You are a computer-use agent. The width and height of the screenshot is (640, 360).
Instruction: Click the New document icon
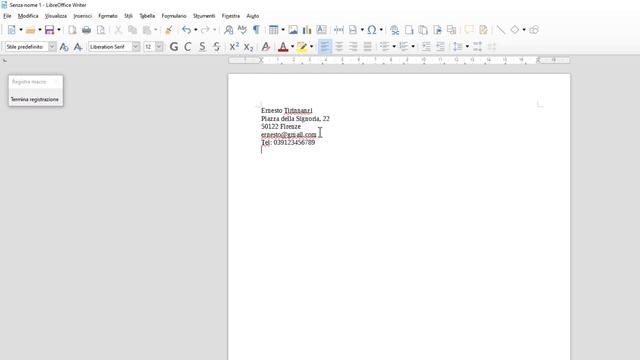pyautogui.click(x=11, y=30)
